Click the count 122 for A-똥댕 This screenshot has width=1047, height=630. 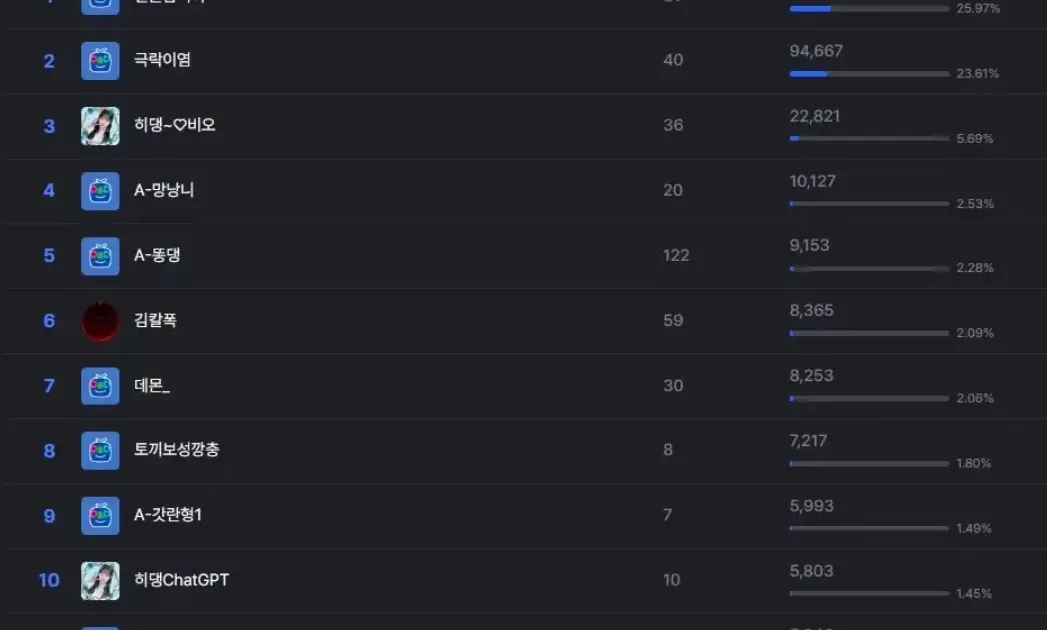pos(676,255)
